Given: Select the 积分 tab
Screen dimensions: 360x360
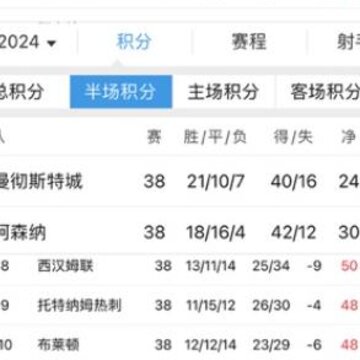Looking at the screenshot, I should (x=134, y=42).
